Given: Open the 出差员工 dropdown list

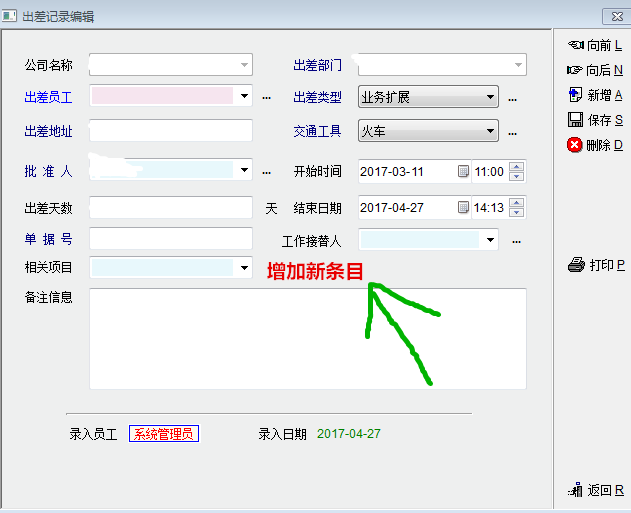Looking at the screenshot, I should 244,97.
